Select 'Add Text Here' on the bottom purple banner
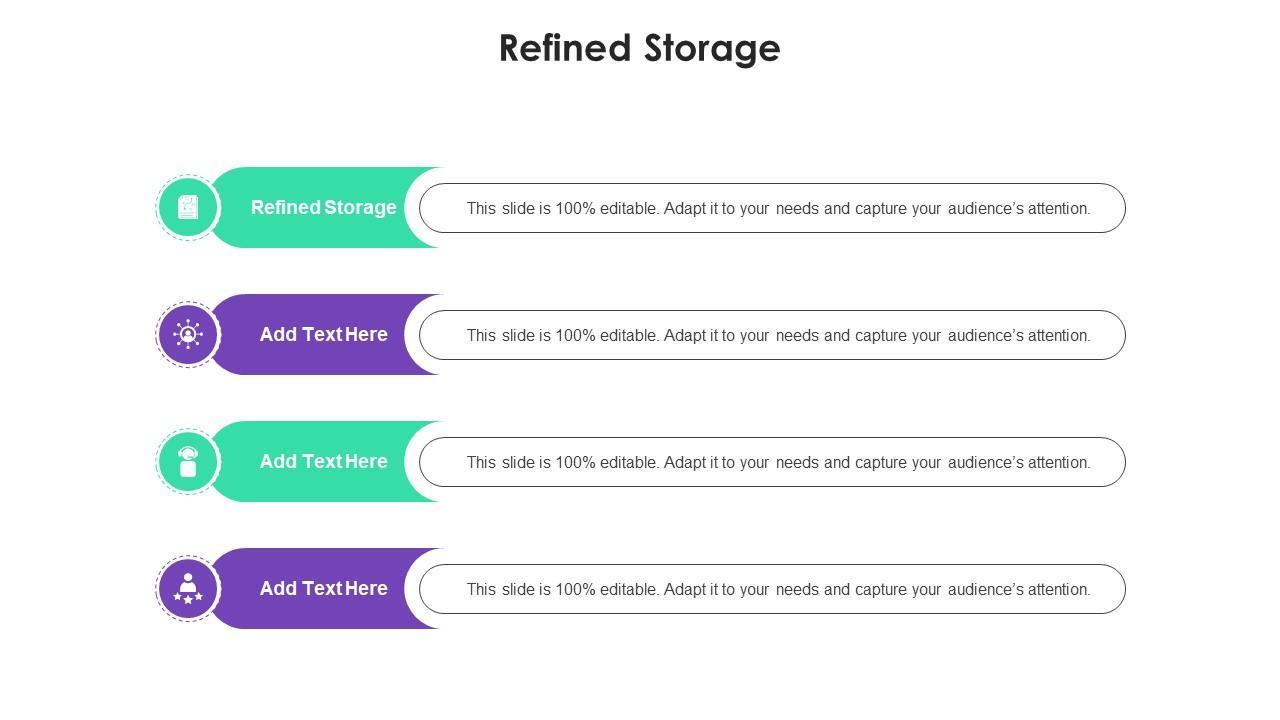 pos(323,588)
